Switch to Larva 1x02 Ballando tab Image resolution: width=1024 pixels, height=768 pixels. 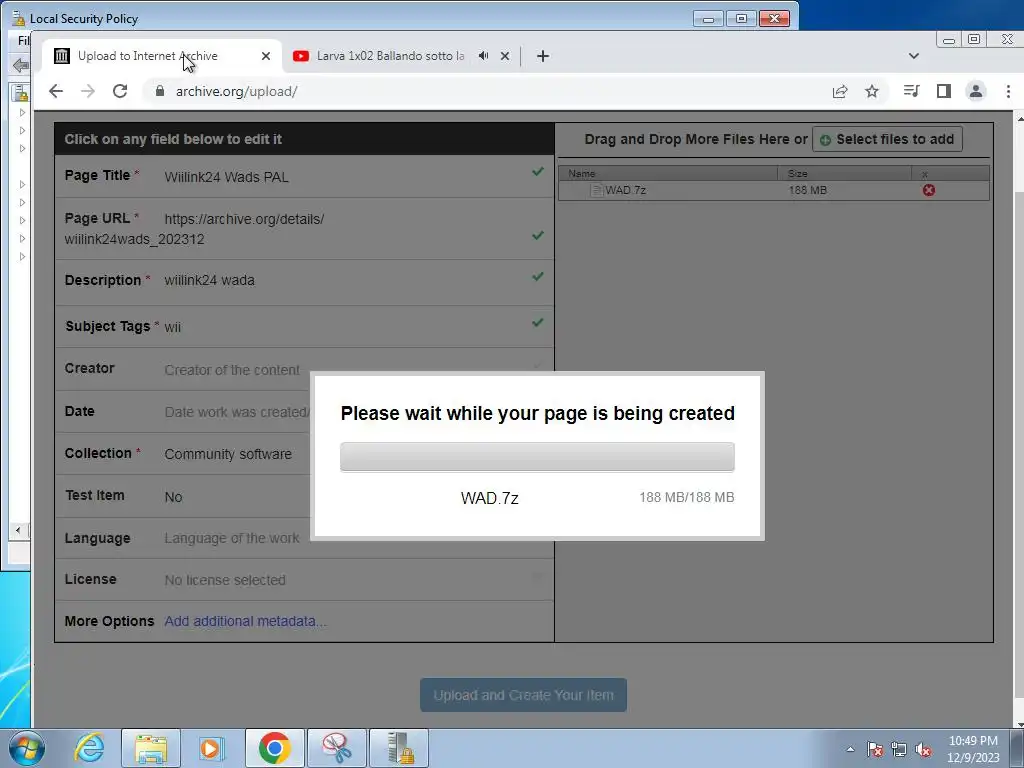point(390,56)
